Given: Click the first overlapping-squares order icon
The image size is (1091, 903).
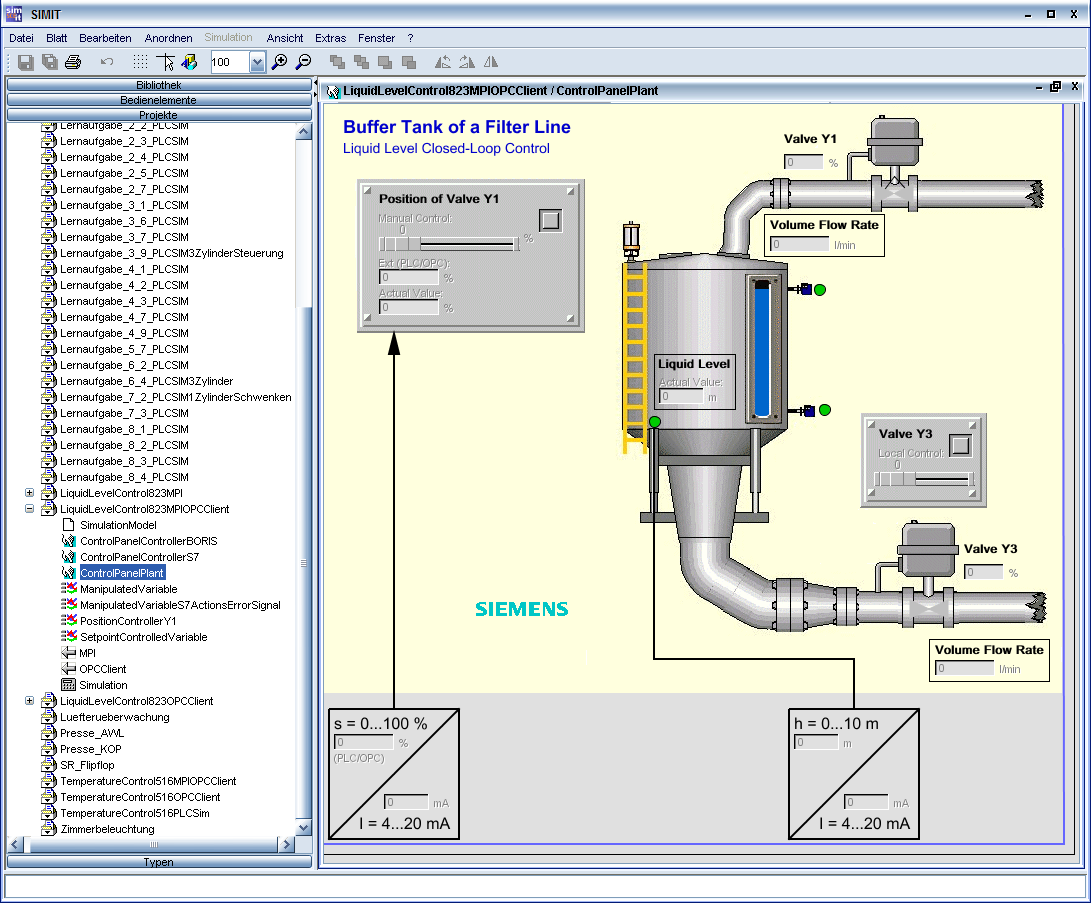Looking at the screenshot, I should [x=337, y=62].
